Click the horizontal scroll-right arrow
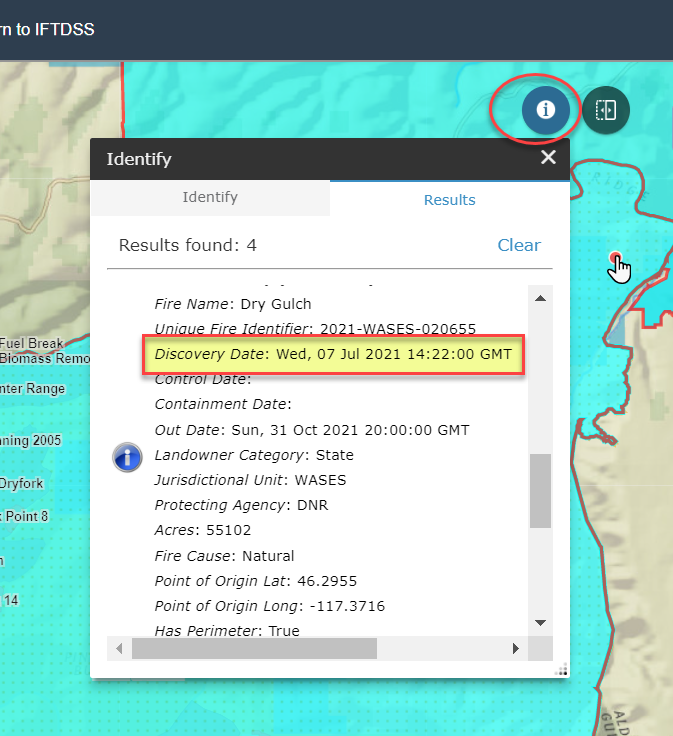 (x=516, y=648)
